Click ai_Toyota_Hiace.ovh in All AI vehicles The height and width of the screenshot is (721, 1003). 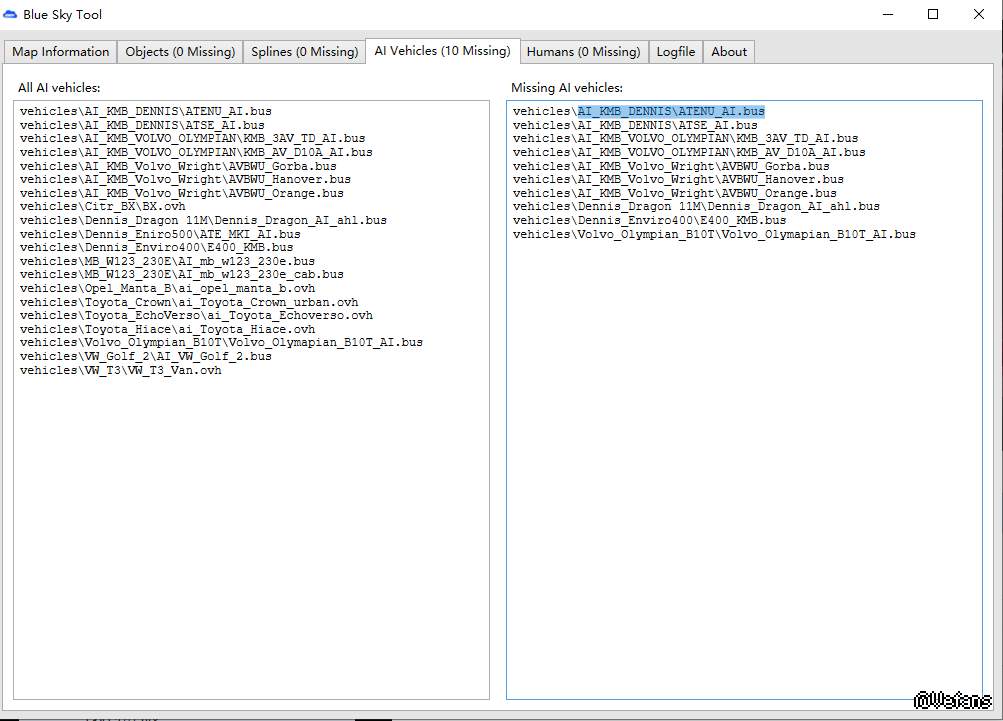[x=167, y=329]
